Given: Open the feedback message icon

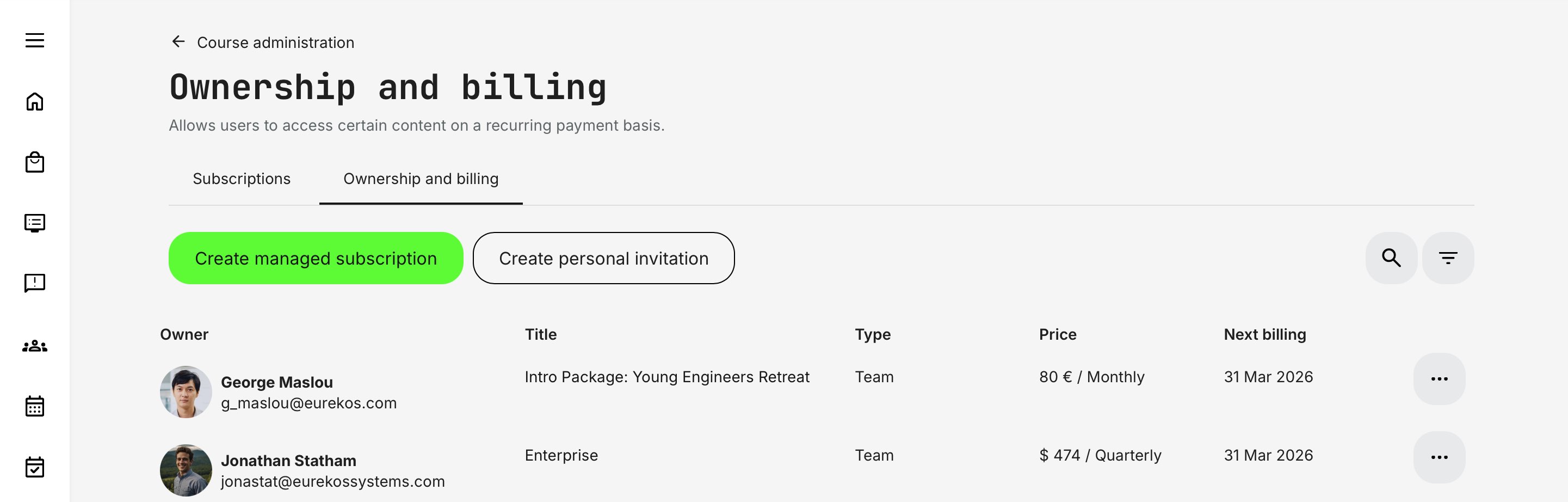Looking at the screenshot, I should click(36, 283).
